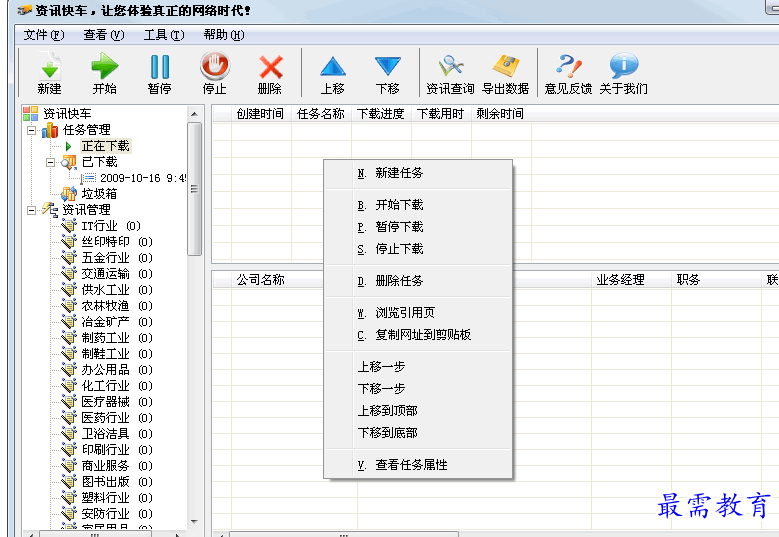Collapse the 资讯管理 tree node
This screenshot has width=779, height=537.
(x=32, y=210)
